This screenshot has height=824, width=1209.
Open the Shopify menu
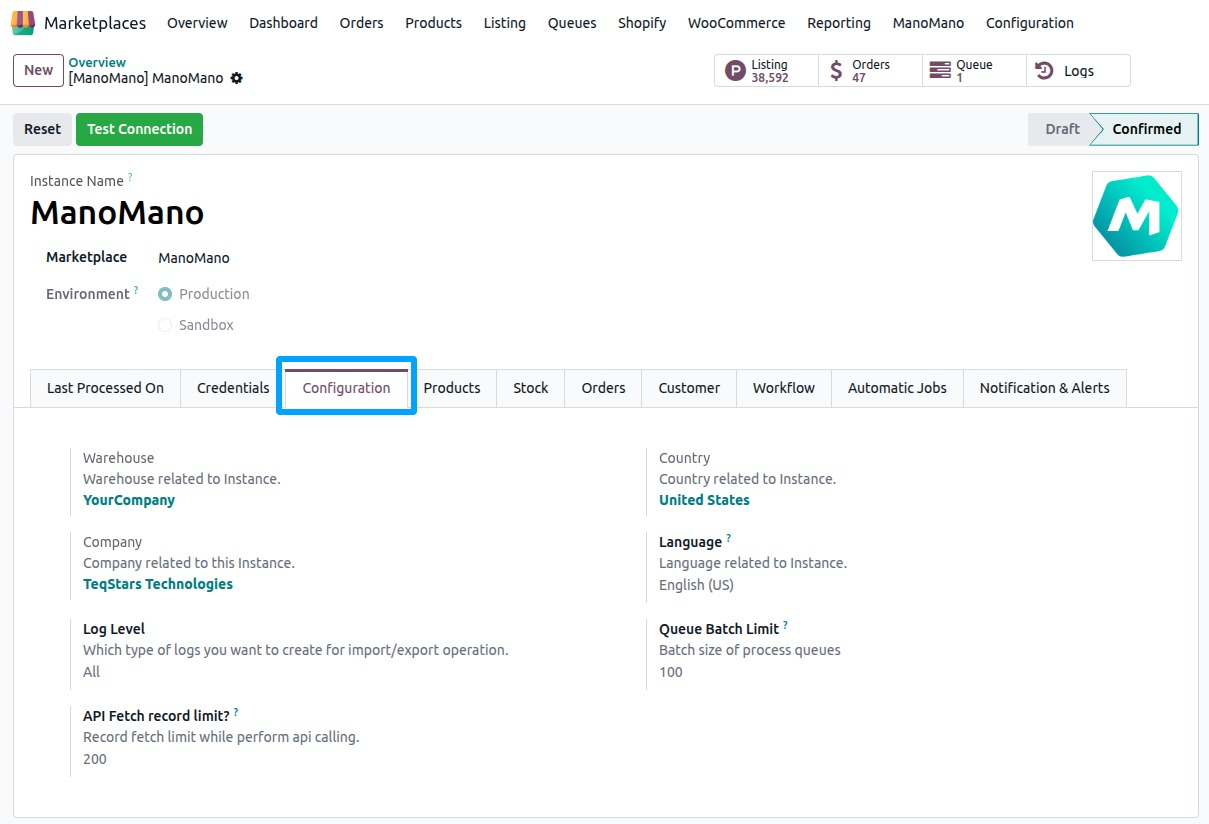pos(642,23)
